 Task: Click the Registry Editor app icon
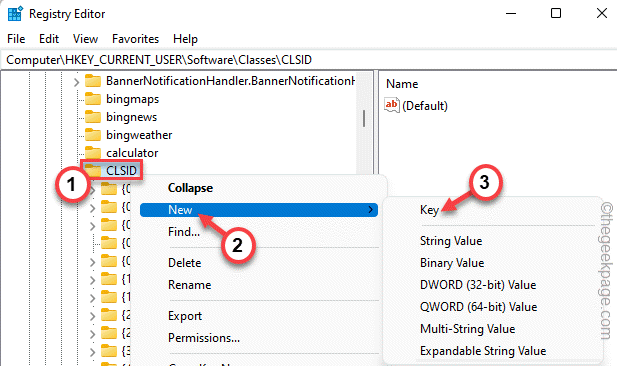tap(15, 14)
